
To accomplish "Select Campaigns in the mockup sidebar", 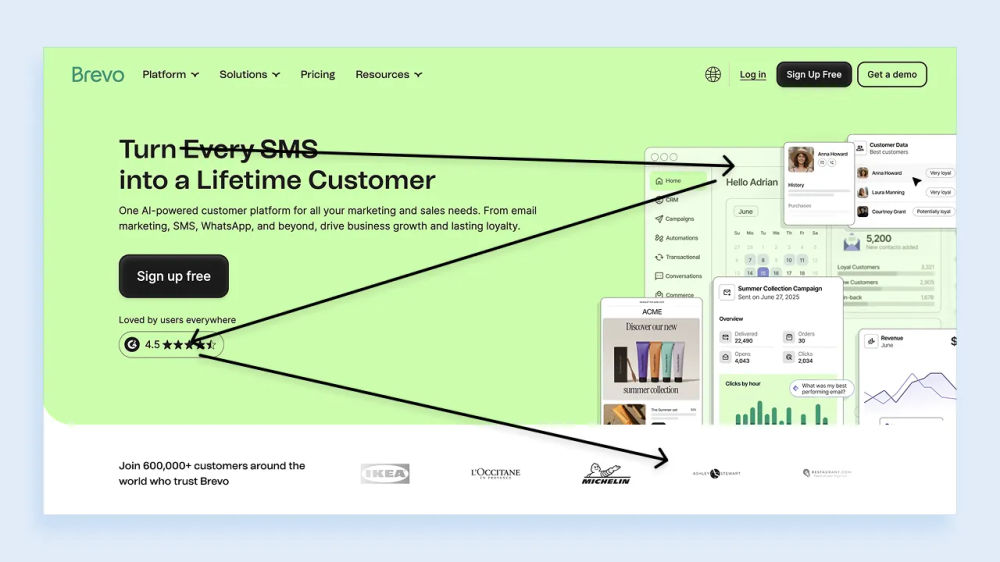I will pyautogui.click(x=674, y=219).
